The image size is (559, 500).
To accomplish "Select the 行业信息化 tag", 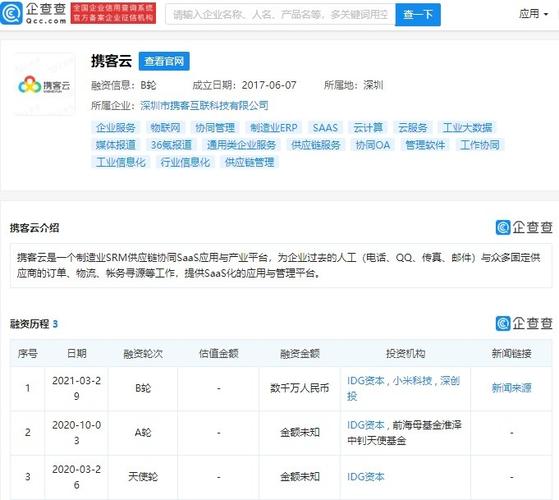I will tap(185, 163).
